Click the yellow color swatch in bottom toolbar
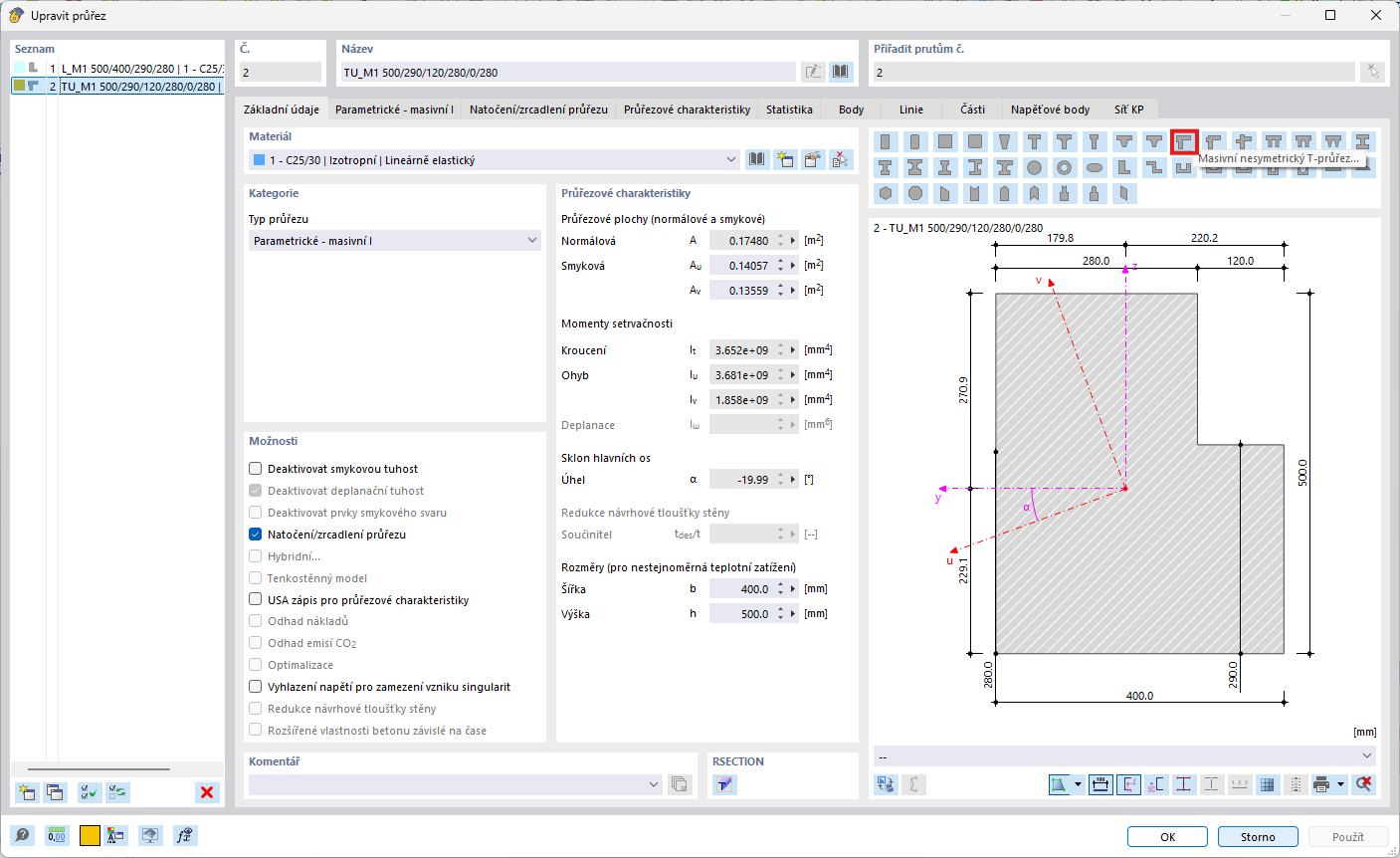The height and width of the screenshot is (858, 1400). pyautogui.click(x=89, y=835)
